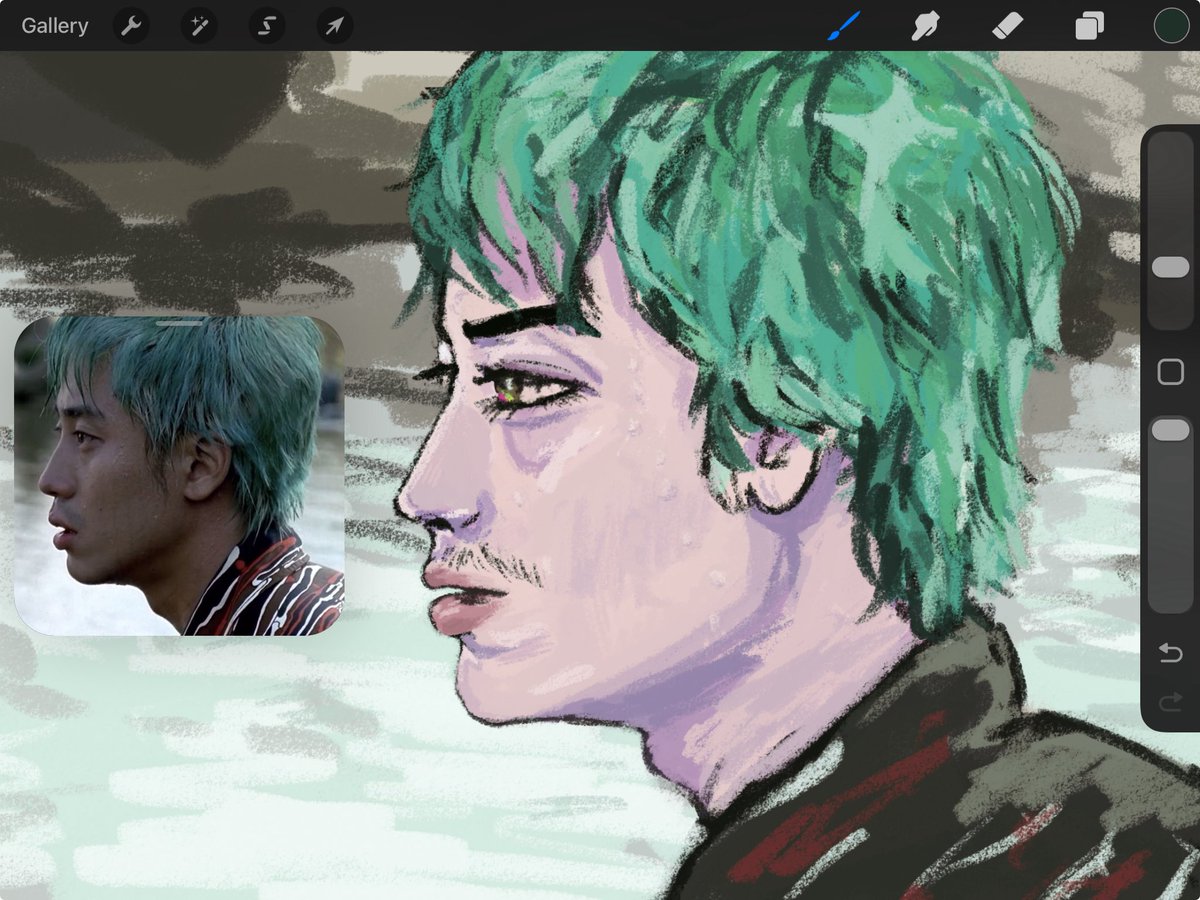Viewport: 1200px width, 900px height.
Task: Open the Layers panel
Action: click(1089, 26)
